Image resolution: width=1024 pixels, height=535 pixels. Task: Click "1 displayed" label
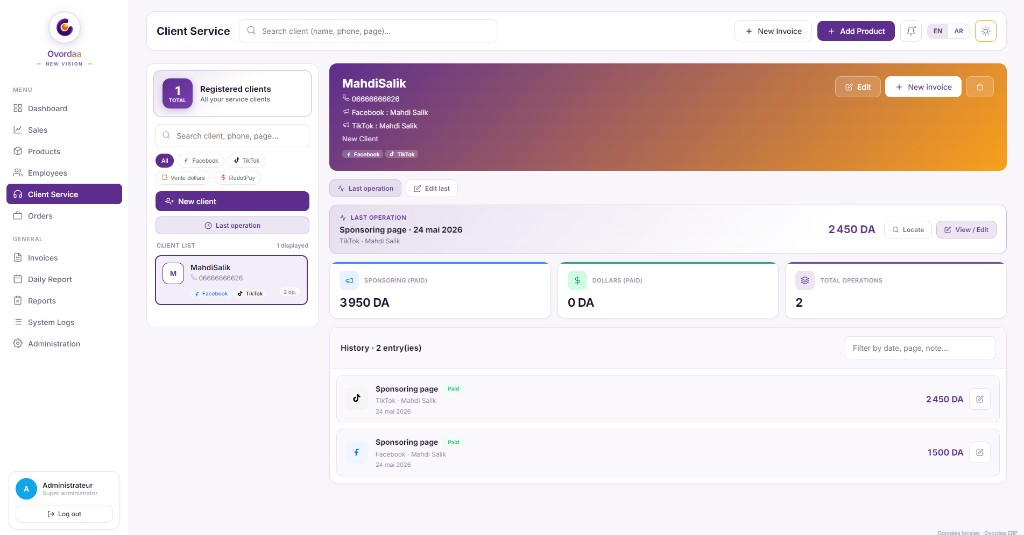point(292,246)
